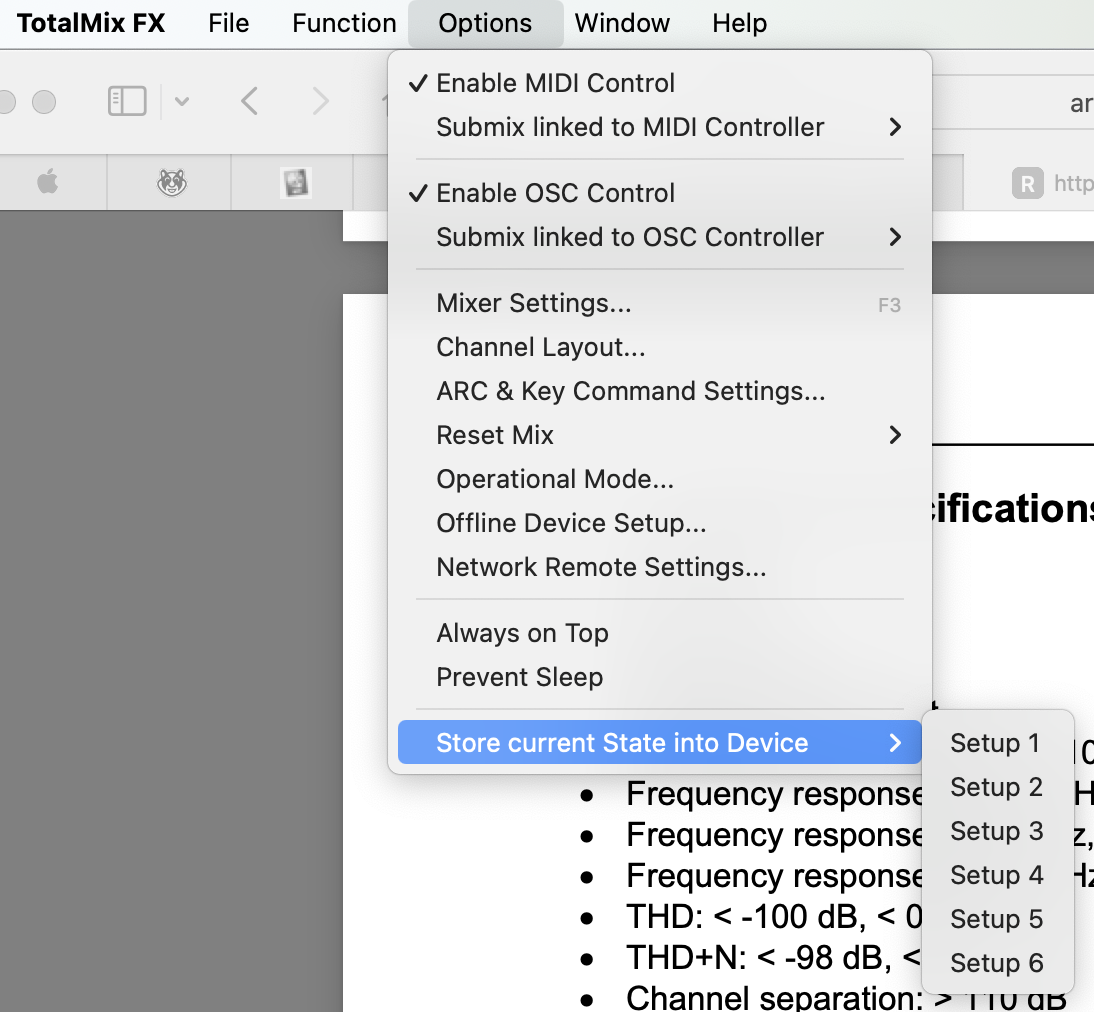Toggle Enable OSC Control option
The width and height of the screenshot is (1094, 1012).
point(659,193)
